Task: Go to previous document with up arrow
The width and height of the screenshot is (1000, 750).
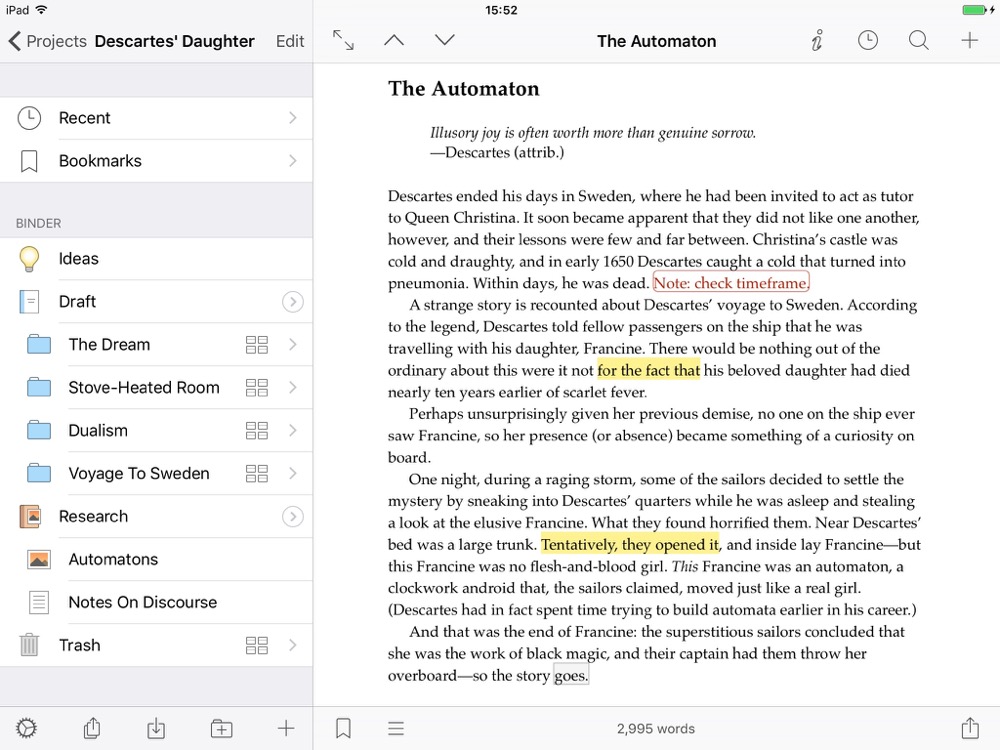Action: tap(394, 41)
